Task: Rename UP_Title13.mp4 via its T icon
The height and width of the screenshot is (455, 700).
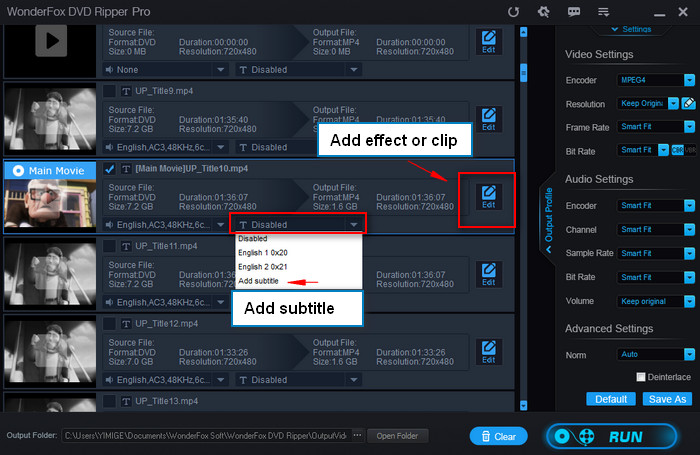Action: point(126,401)
